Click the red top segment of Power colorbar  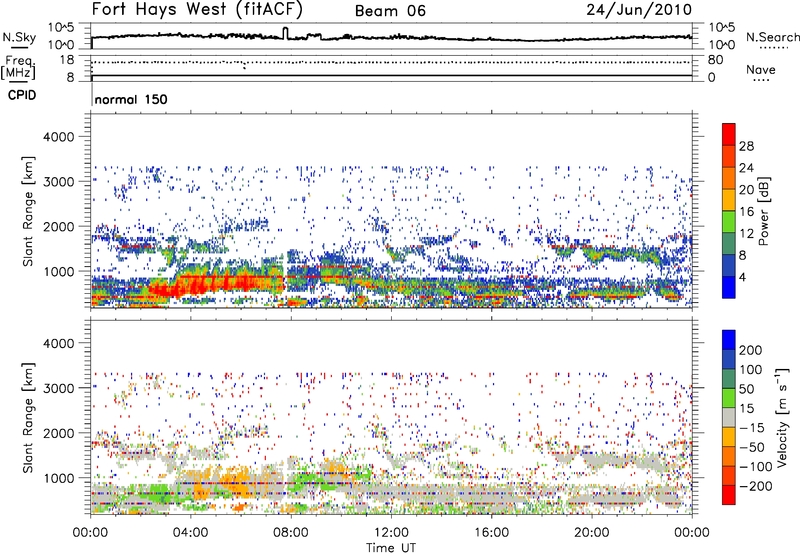pos(729,135)
